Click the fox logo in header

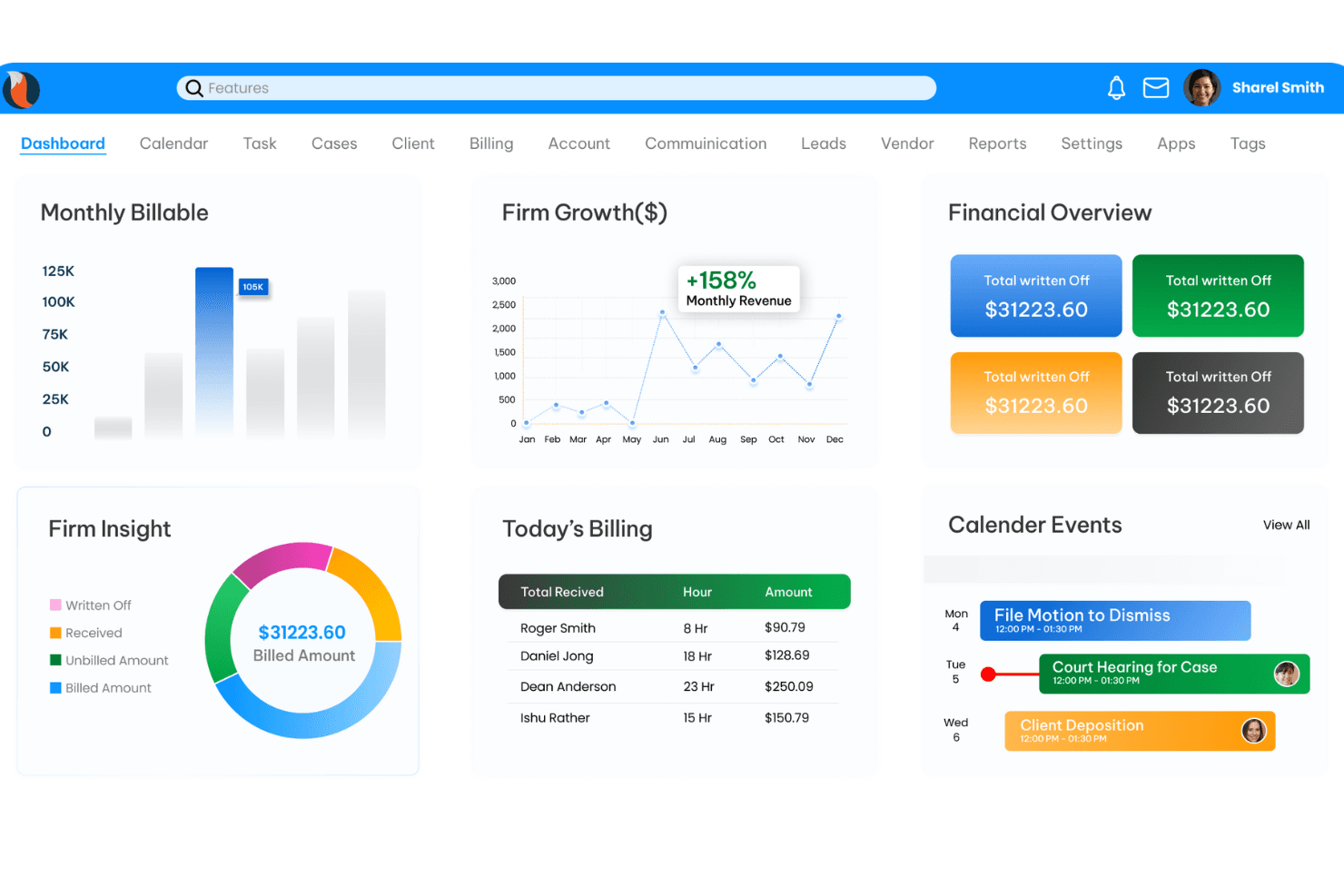tap(21, 90)
